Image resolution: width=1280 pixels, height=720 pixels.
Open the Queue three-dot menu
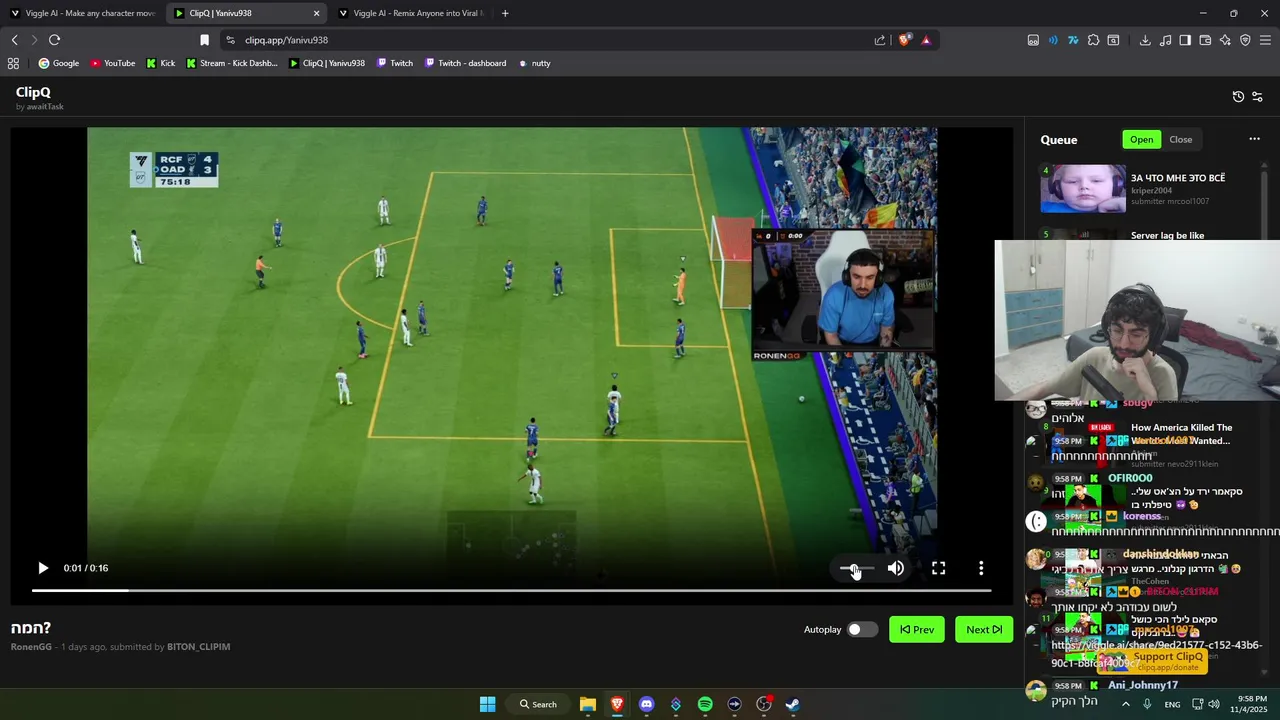tap(1254, 139)
